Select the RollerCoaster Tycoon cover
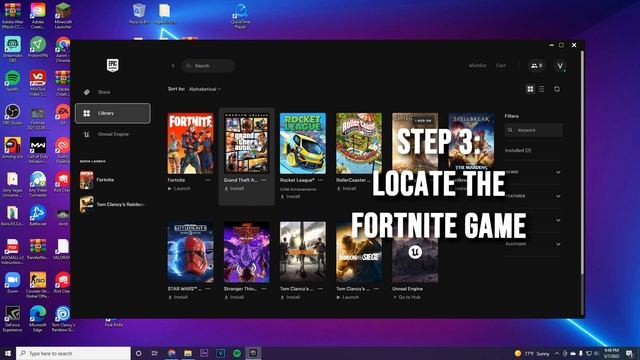 click(x=359, y=143)
